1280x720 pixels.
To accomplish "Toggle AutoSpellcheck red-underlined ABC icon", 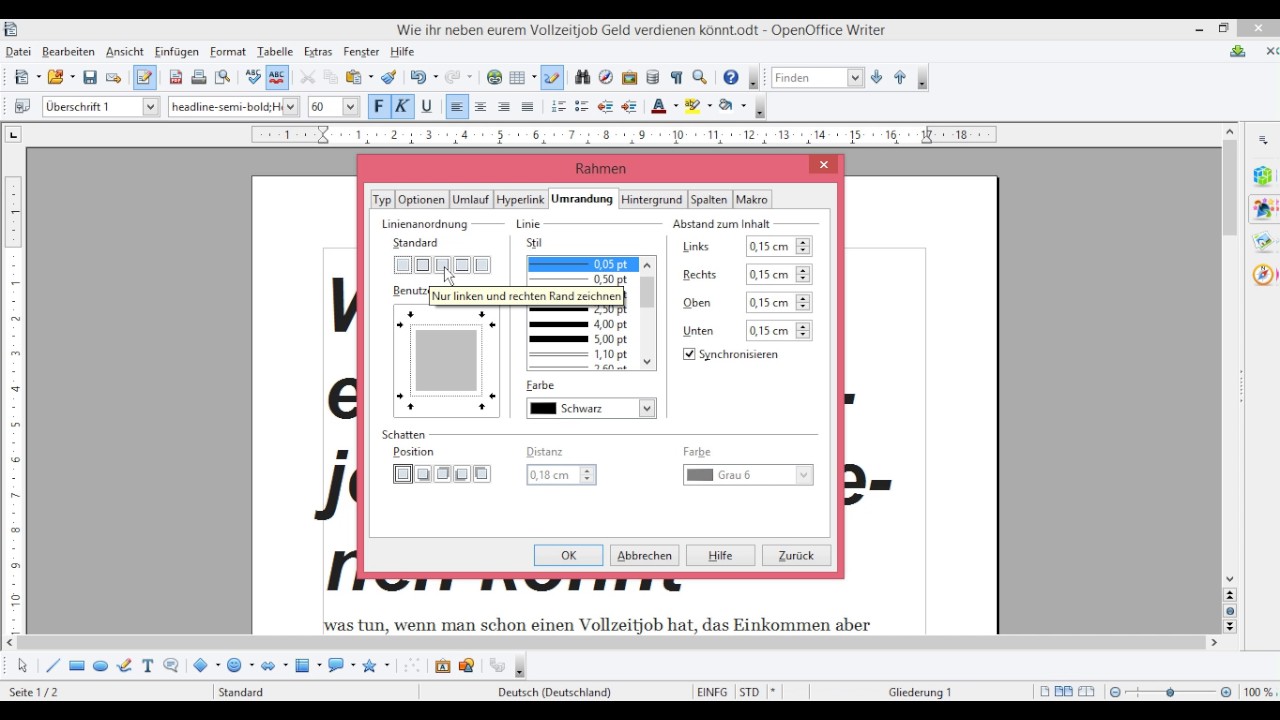I will 277,77.
